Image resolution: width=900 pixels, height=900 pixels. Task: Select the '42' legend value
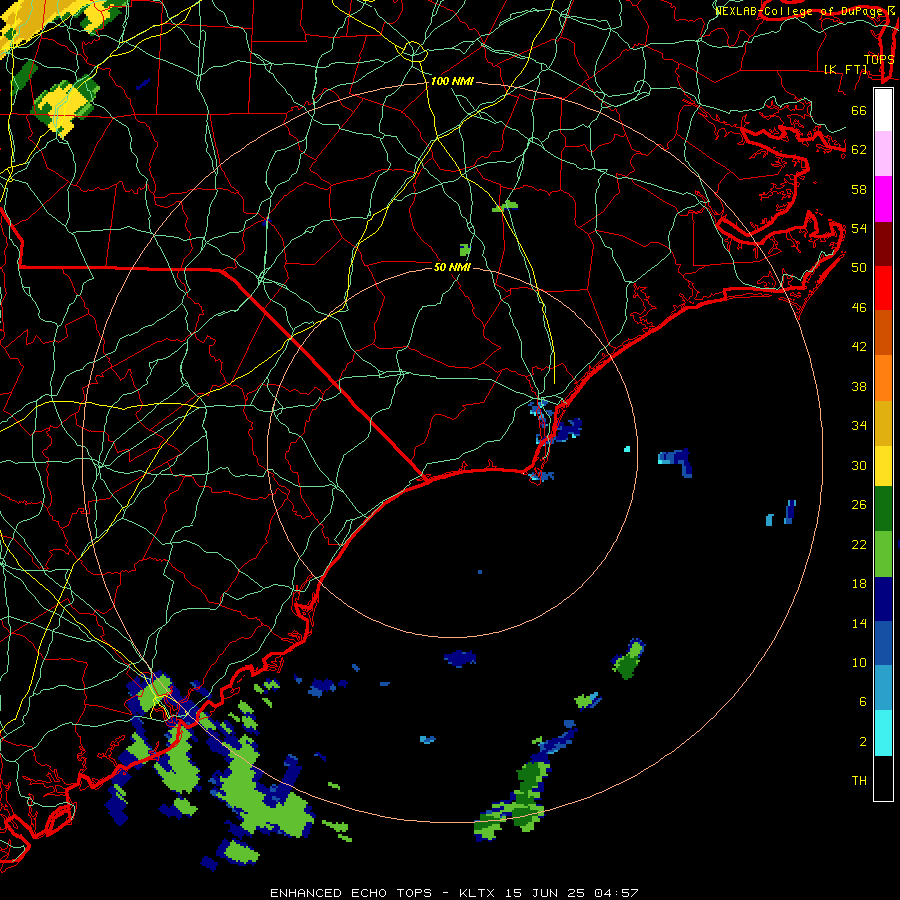click(x=859, y=347)
